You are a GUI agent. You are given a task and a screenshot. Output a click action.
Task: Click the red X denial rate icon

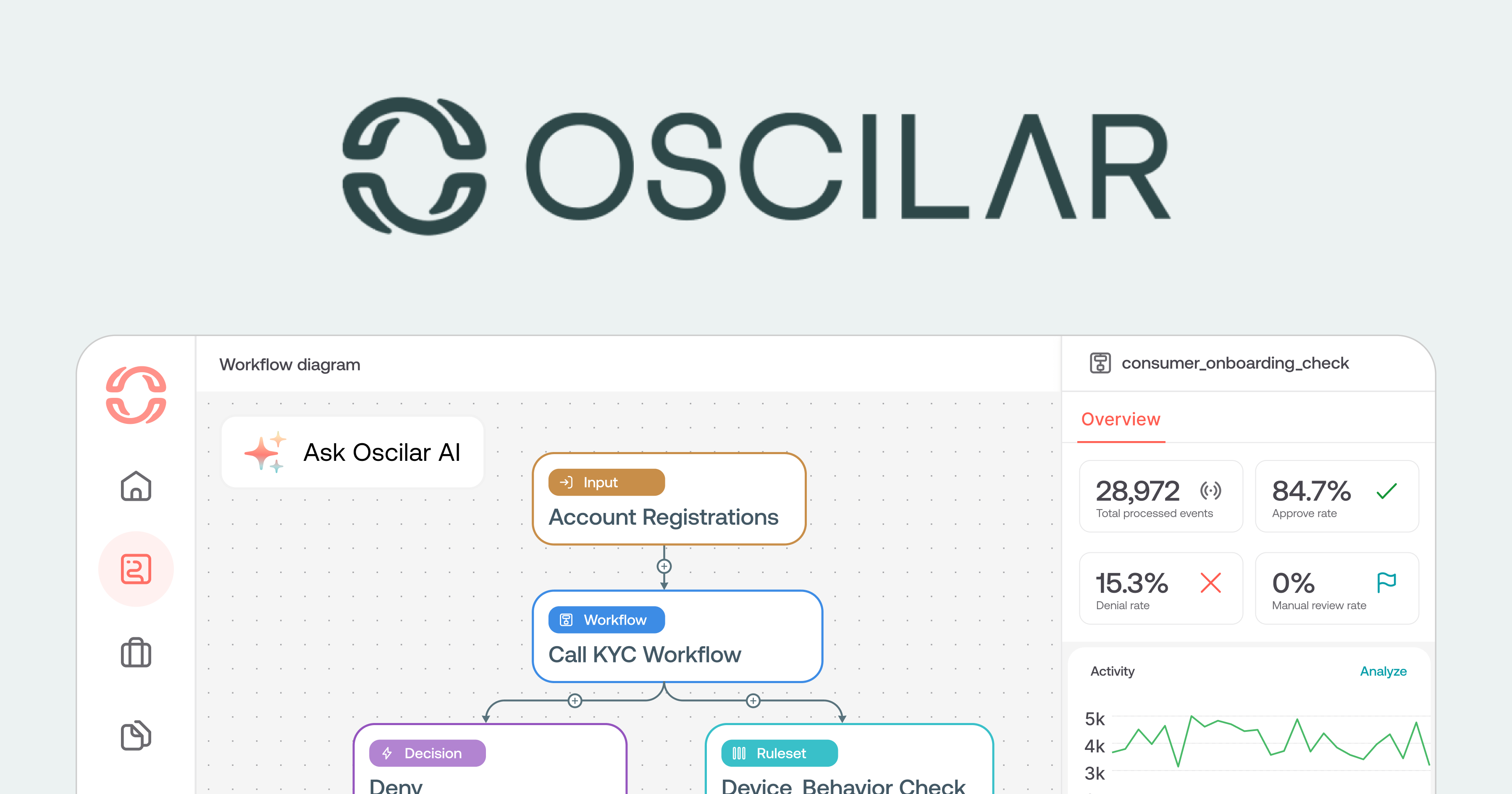click(x=1210, y=583)
